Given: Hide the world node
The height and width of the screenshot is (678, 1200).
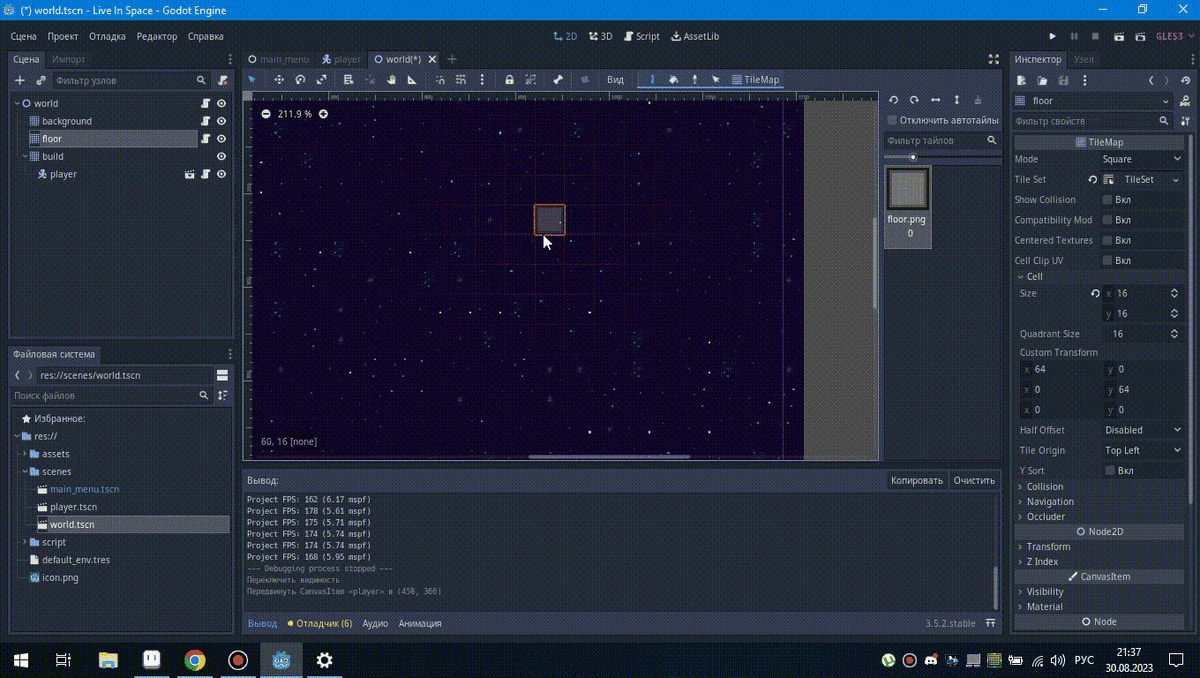Looking at the screenshot, I should pos(221,103).
